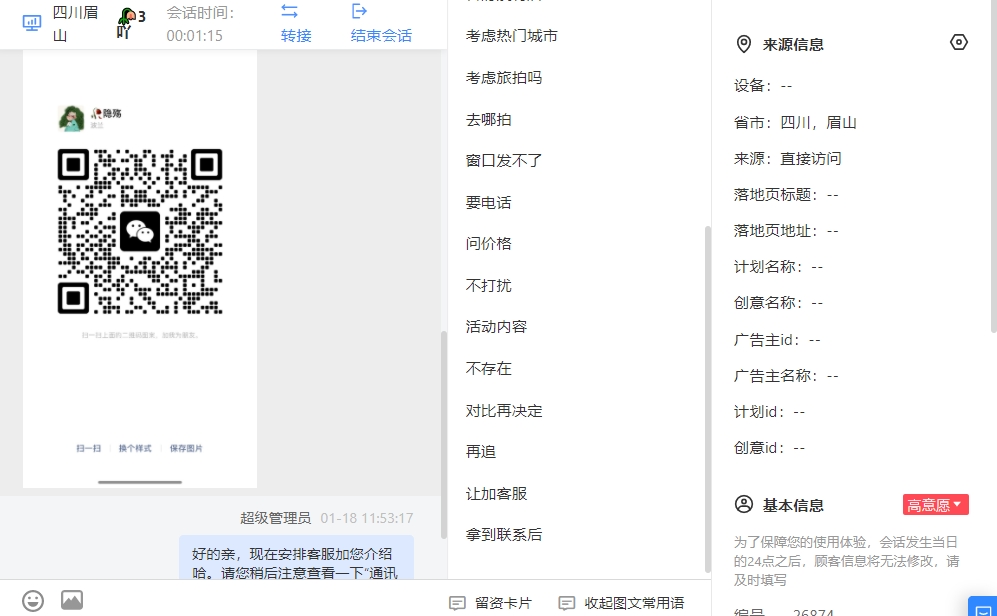The width and height of the screenshot is (997, 616).
Task: Open the hexagon settings icon in 来源信息
Action: coord(959,43)
